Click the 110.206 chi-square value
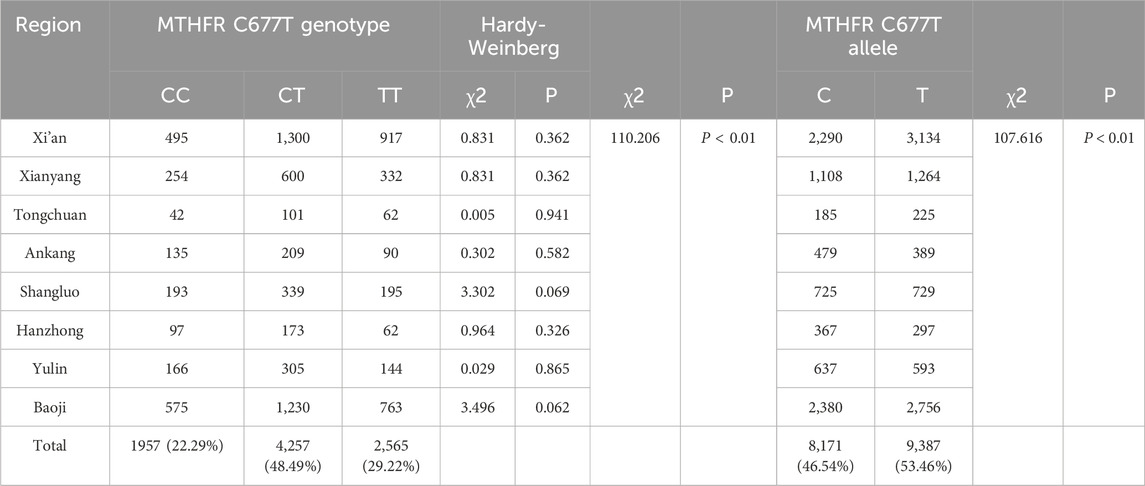Viewport: 1145px width, 486px height. coord(635,139)
